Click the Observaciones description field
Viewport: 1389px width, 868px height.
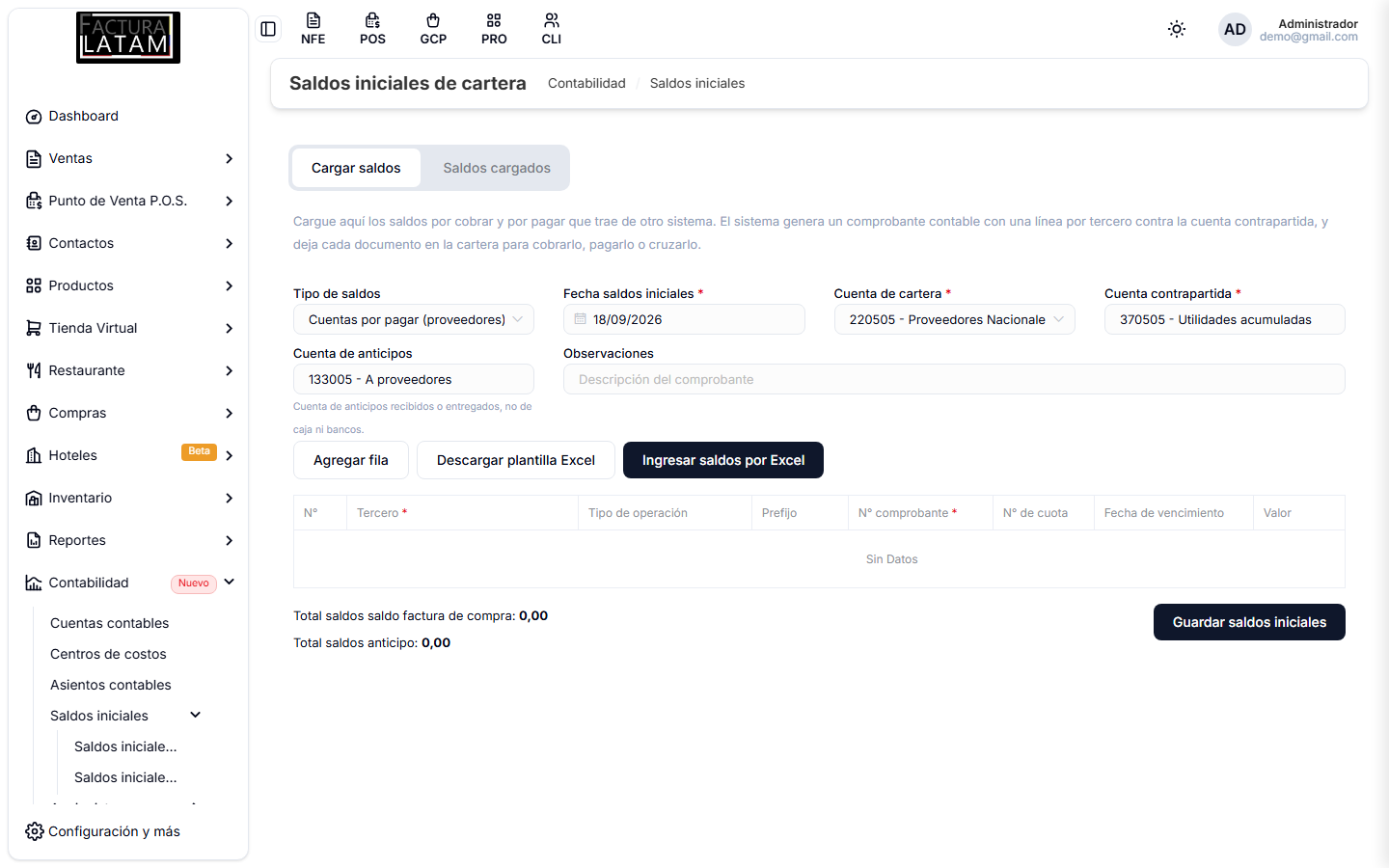pyautogui.click(x=954, y=379)
